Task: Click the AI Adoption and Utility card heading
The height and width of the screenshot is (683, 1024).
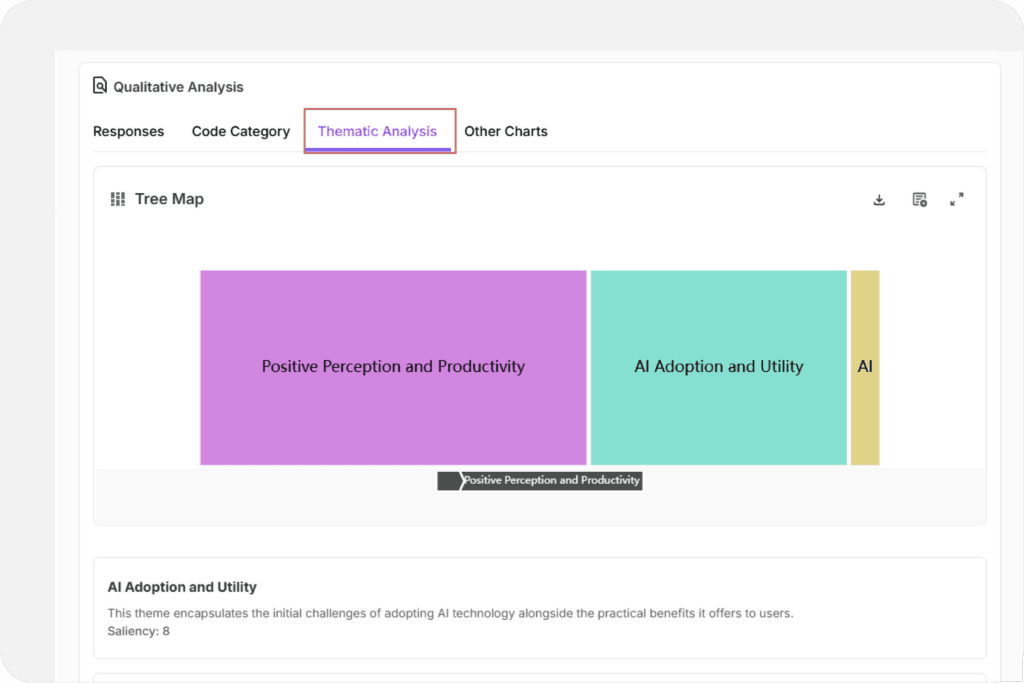Action: [182, 587]
